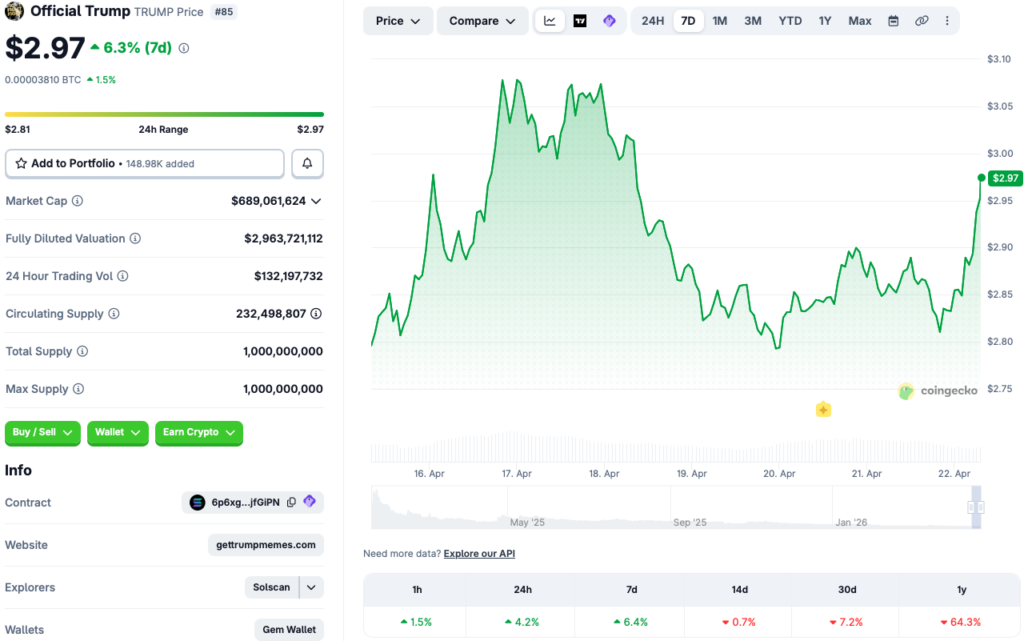
Task: Open the three-dot chart options menu
Action: point(947,21)
